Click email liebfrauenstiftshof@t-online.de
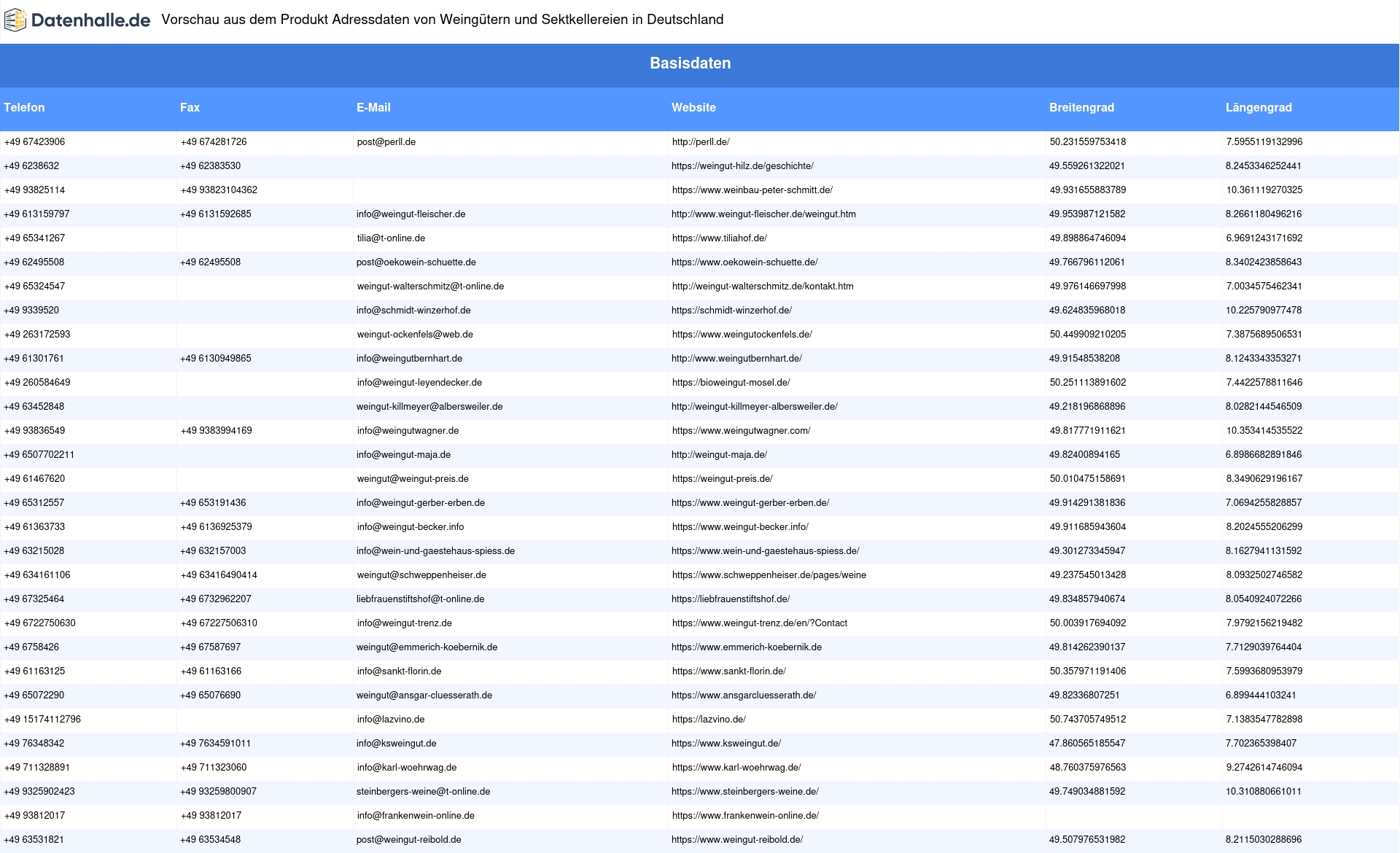Viewport: 1400px width, 853px height. [x=420, y=599]
